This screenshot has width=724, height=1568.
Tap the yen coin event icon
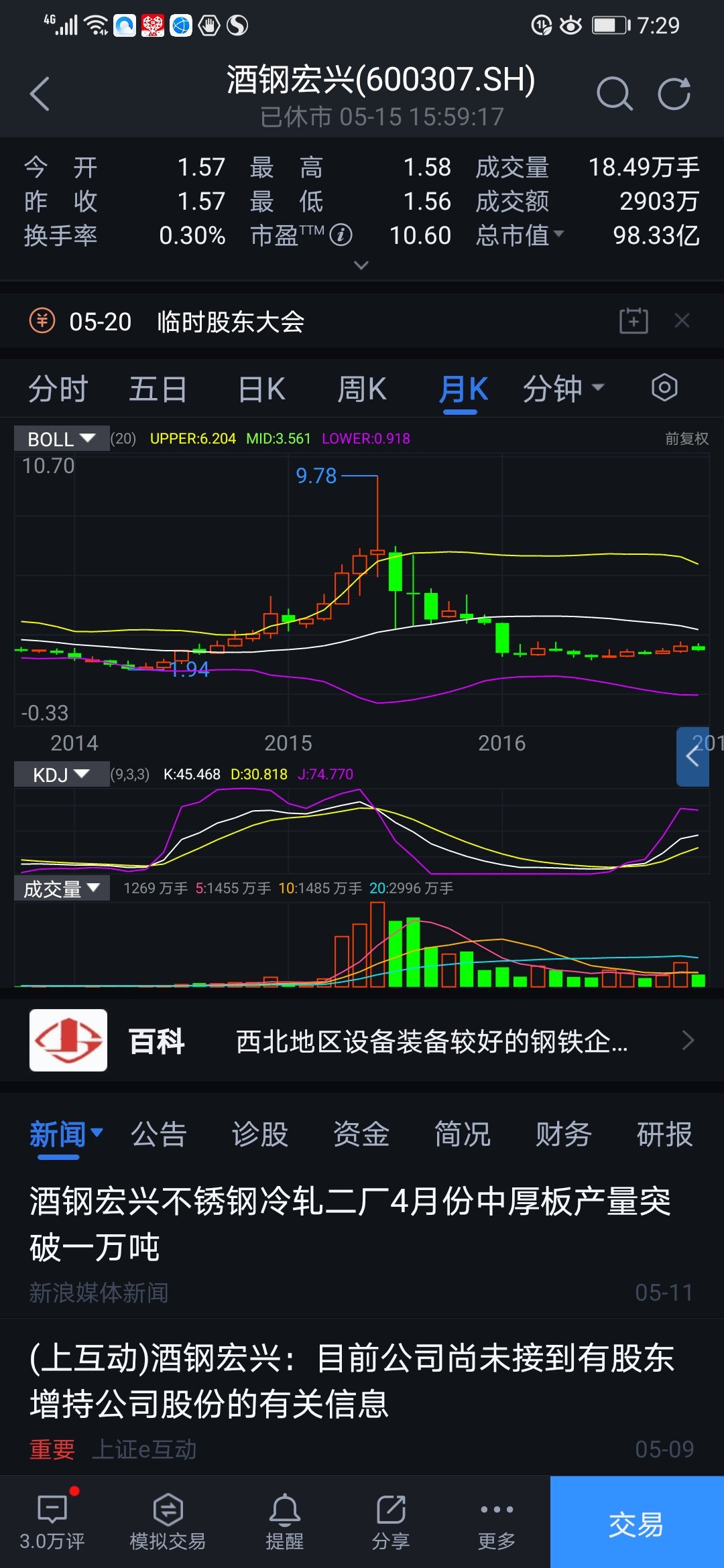coord(42,321)
